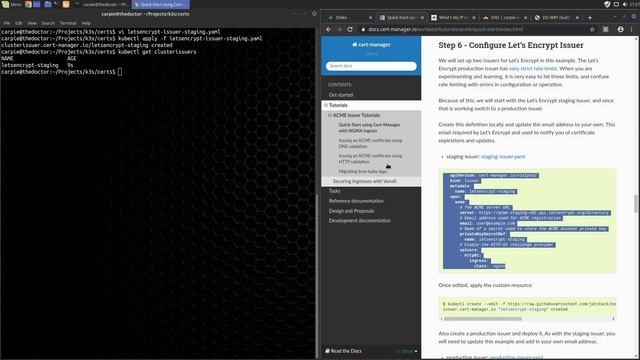The height and width of the screenshot is (360, 640).
Task: Close the DD-WRT browser tab
Action: pyautogui.click(x=578, y=18)
